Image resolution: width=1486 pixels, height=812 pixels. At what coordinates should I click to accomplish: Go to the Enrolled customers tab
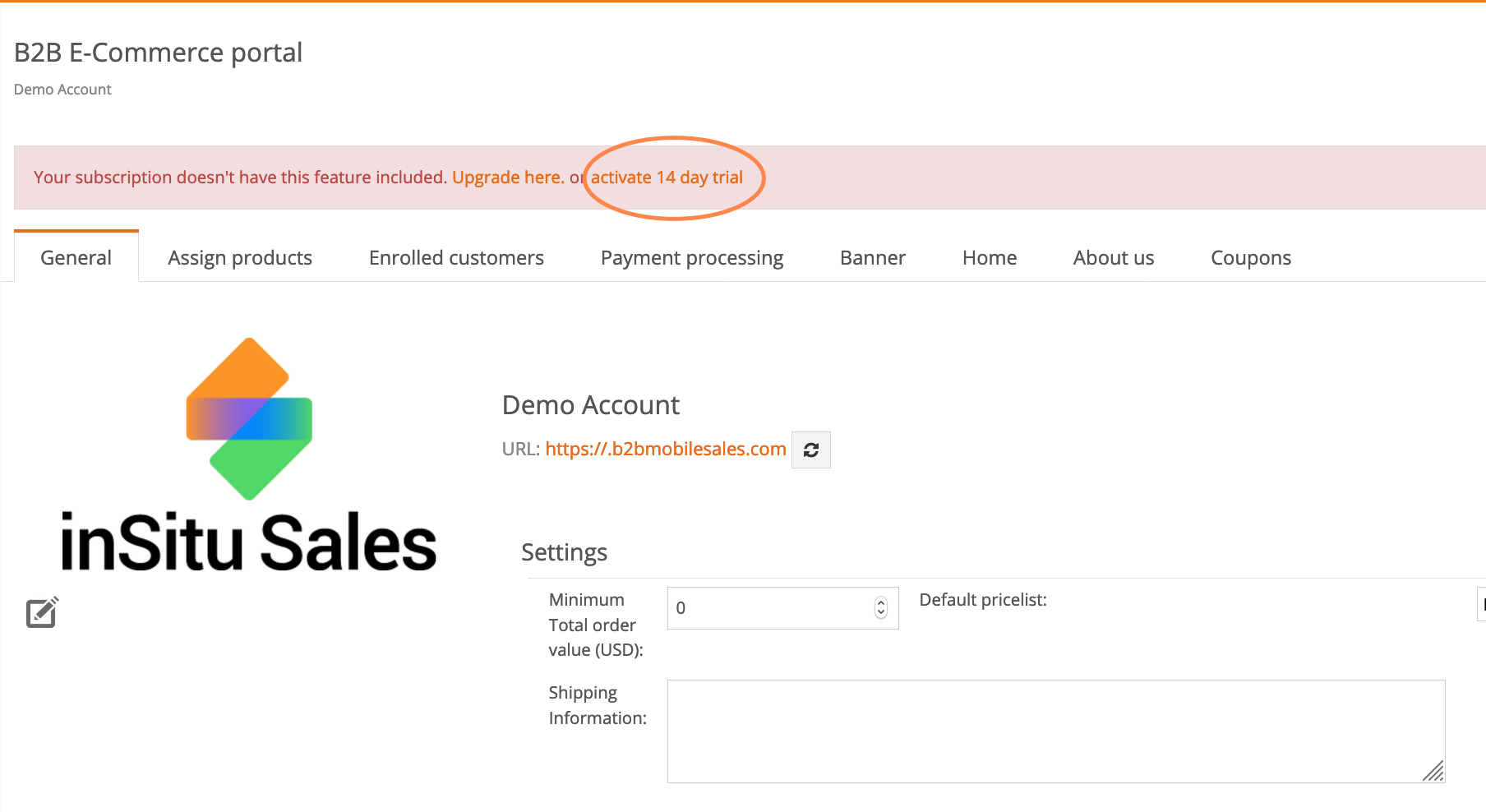click(456, 258)
